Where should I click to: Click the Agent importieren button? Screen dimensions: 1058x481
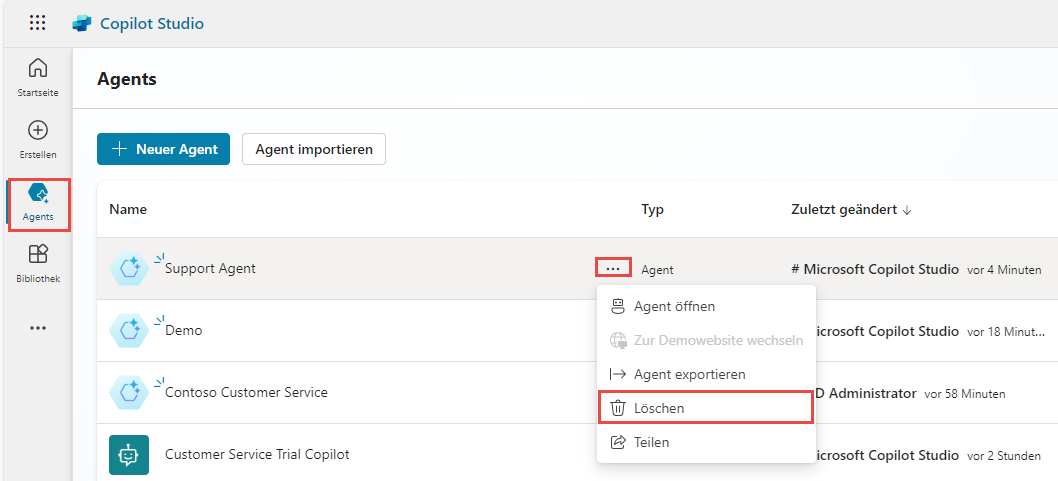[x=314, y=149]
